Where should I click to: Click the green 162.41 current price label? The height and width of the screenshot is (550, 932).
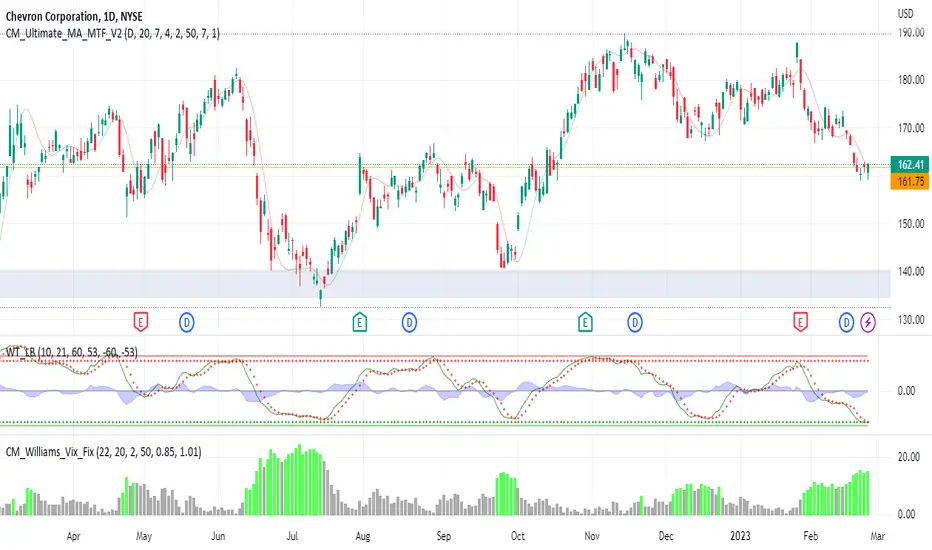pos(909,165)
